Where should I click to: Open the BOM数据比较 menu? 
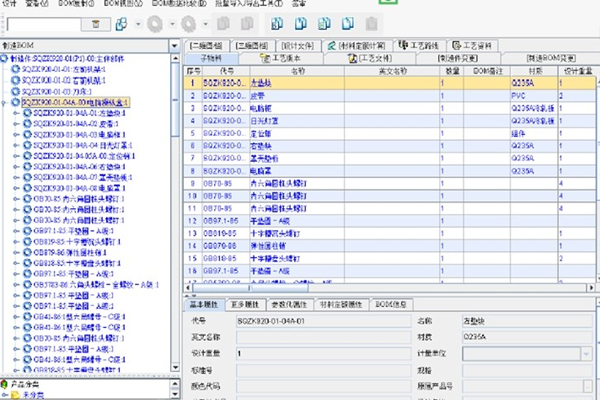pyautogui.click(x=179, y=3)
